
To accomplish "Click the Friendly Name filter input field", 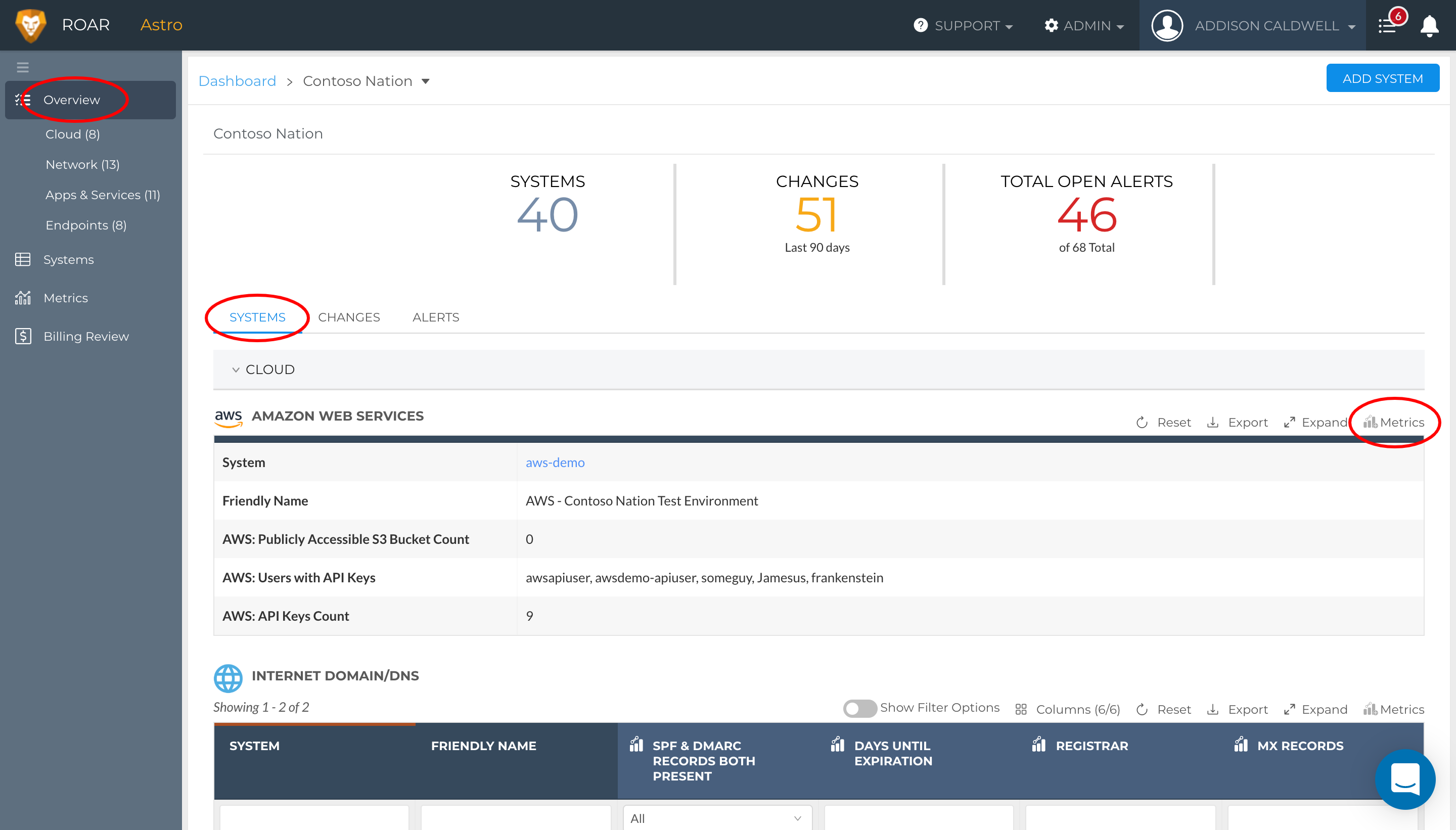I will coord(516,817).
